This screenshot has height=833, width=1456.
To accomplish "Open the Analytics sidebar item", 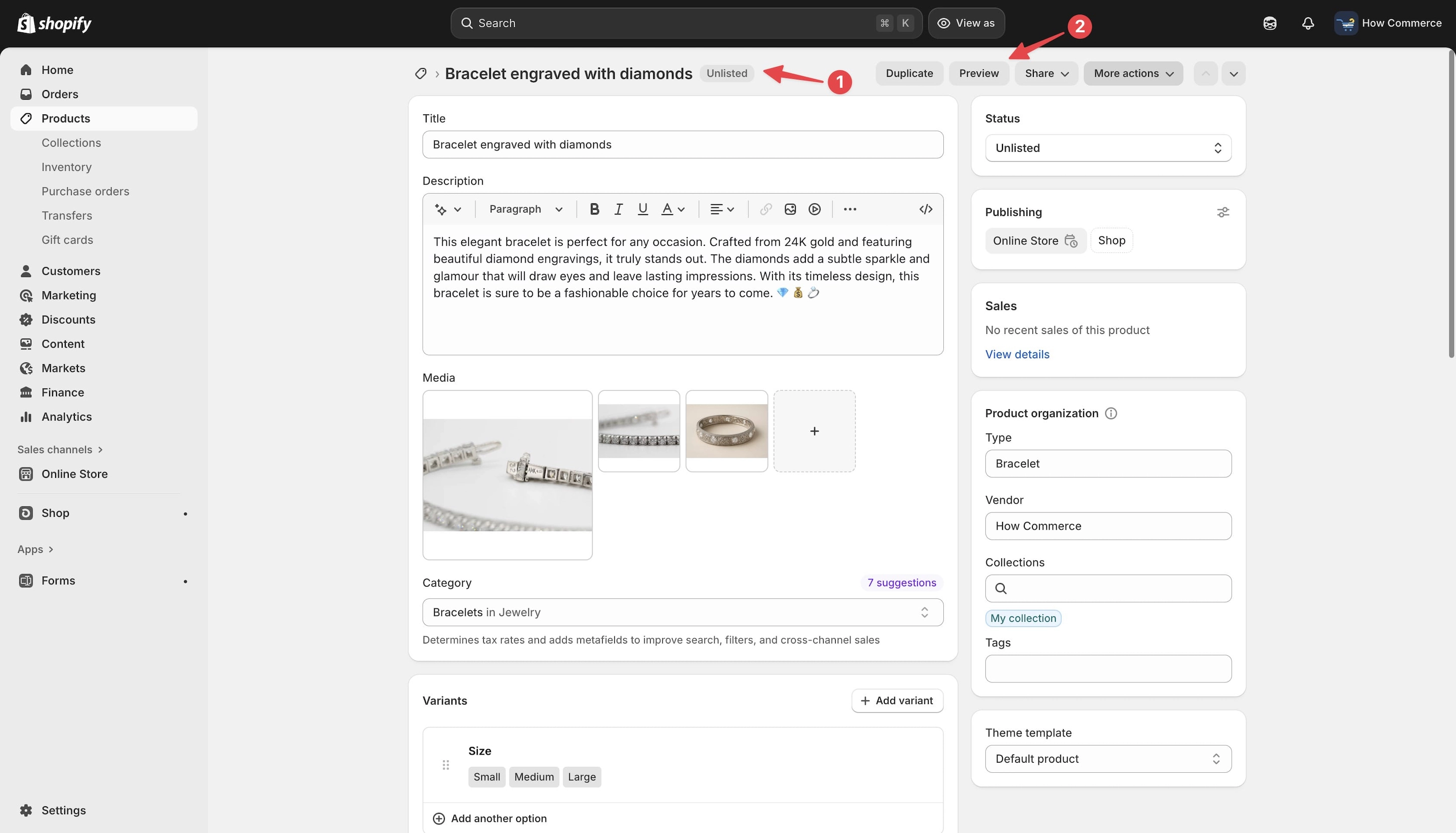I will (104, 417).
